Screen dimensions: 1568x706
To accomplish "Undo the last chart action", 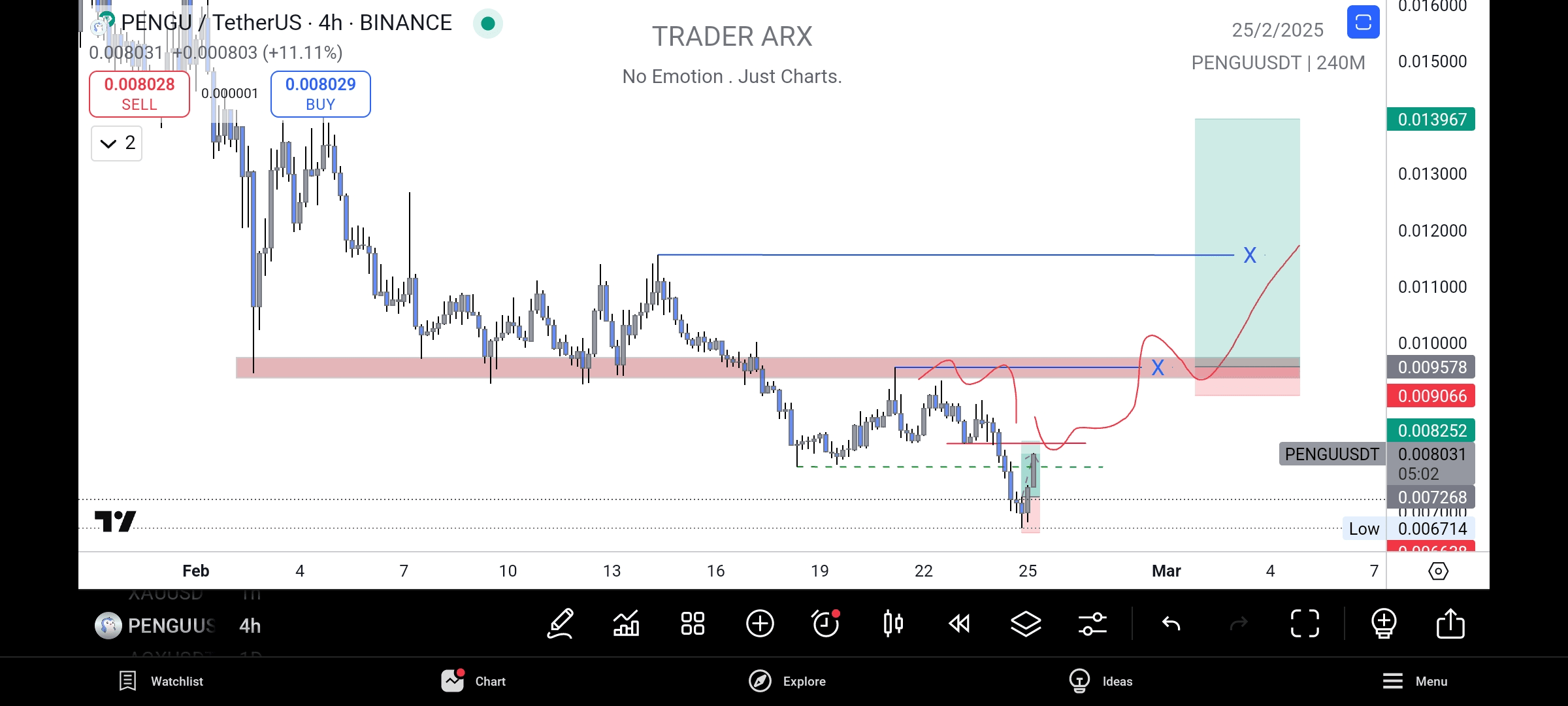I will point(1171,624).
